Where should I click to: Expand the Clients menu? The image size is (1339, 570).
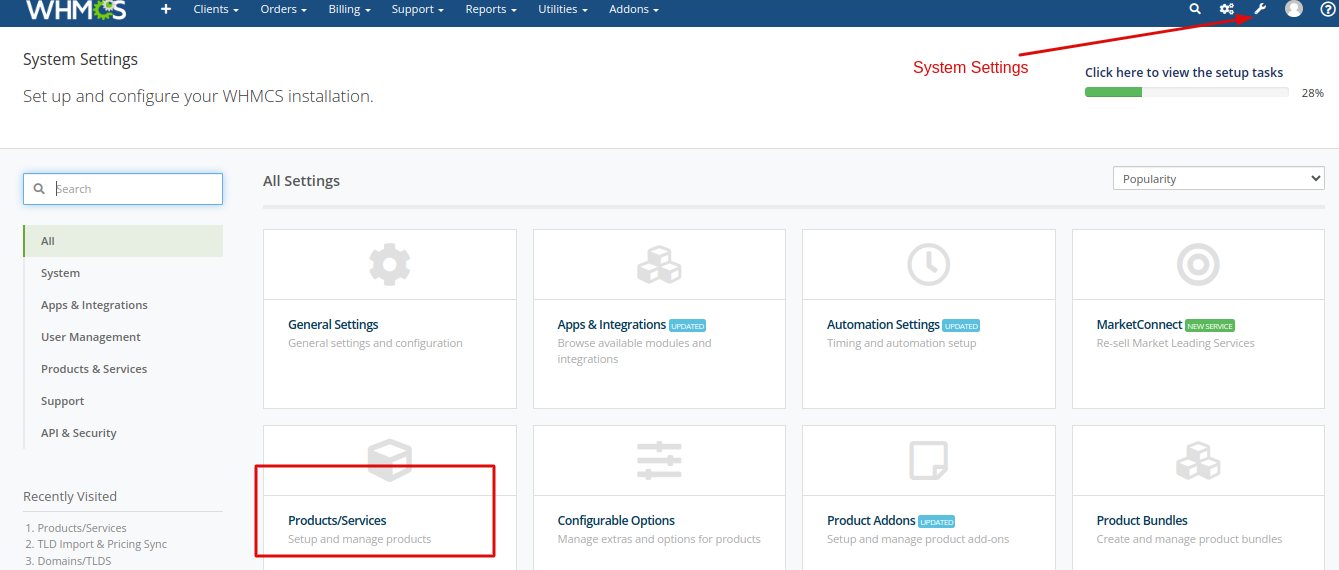[216, 9]
